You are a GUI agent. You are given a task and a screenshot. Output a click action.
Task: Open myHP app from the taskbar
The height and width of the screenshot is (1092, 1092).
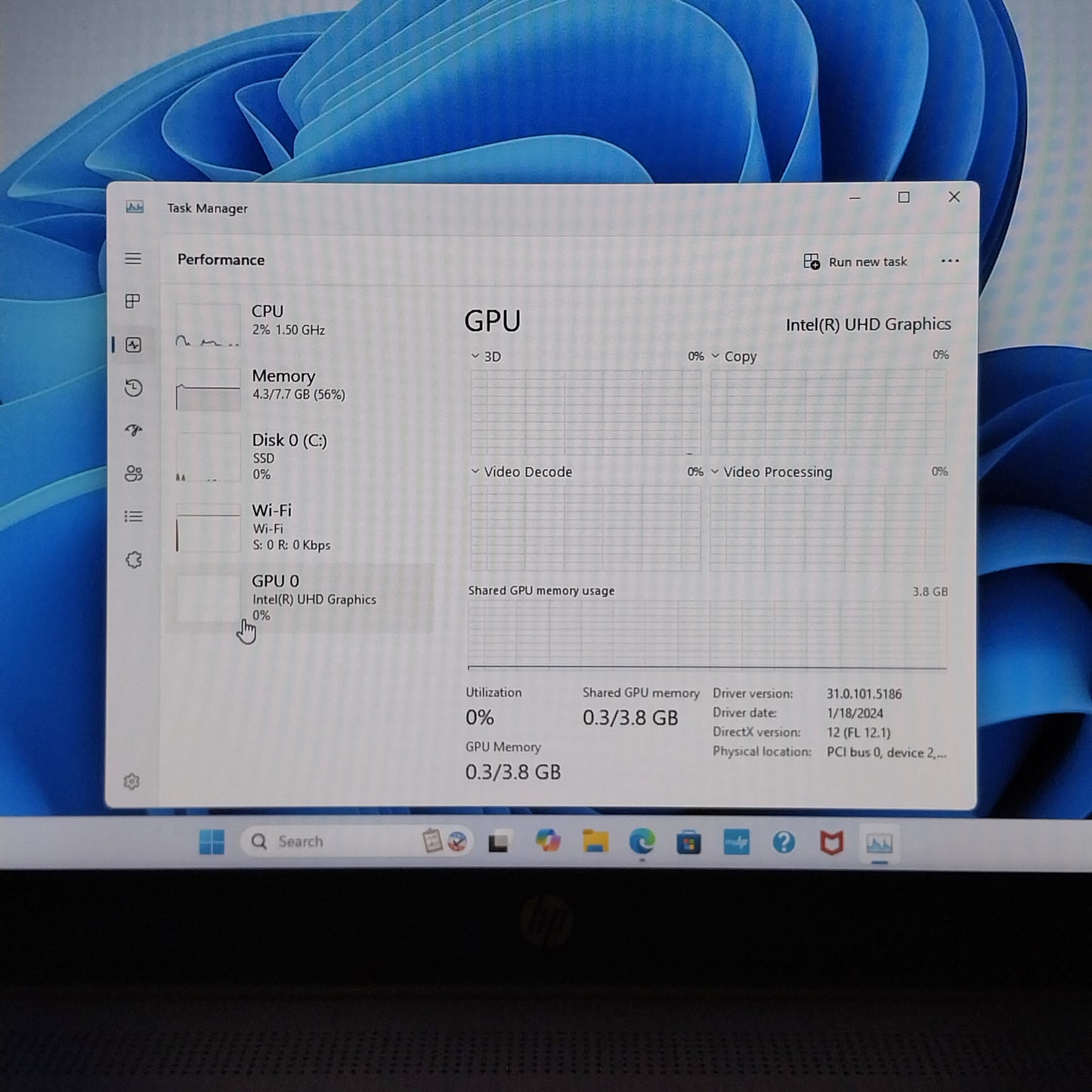point(737,842)
